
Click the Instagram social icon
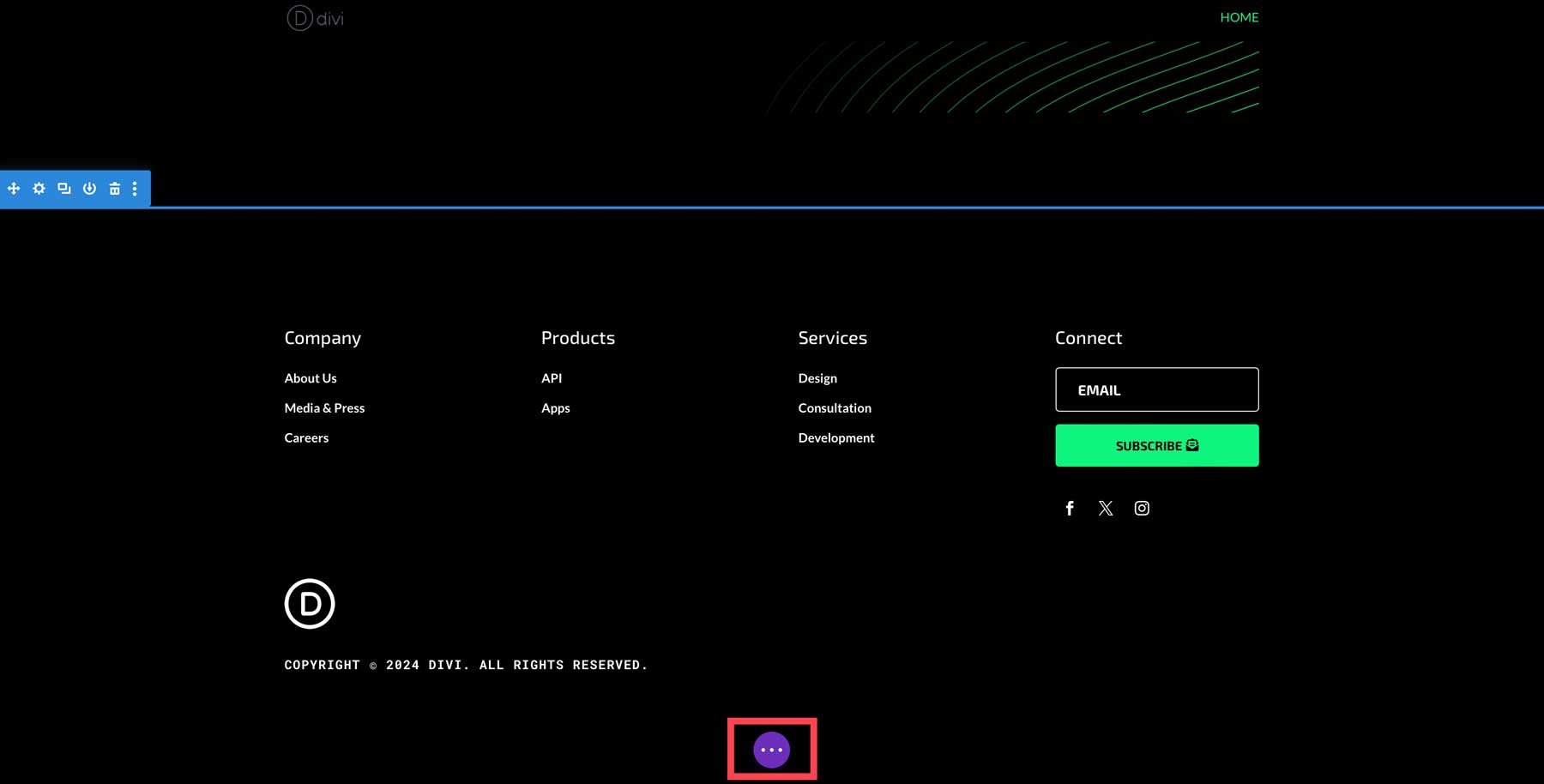pos(1142,508)
